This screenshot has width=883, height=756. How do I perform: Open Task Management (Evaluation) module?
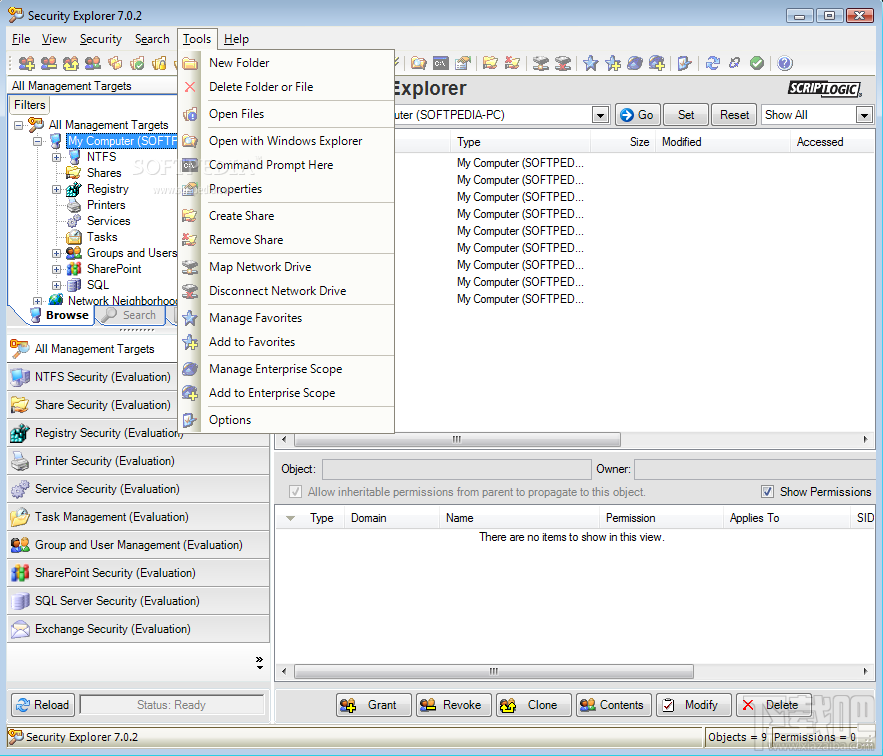pyautogui.click(x=138, y=517)
